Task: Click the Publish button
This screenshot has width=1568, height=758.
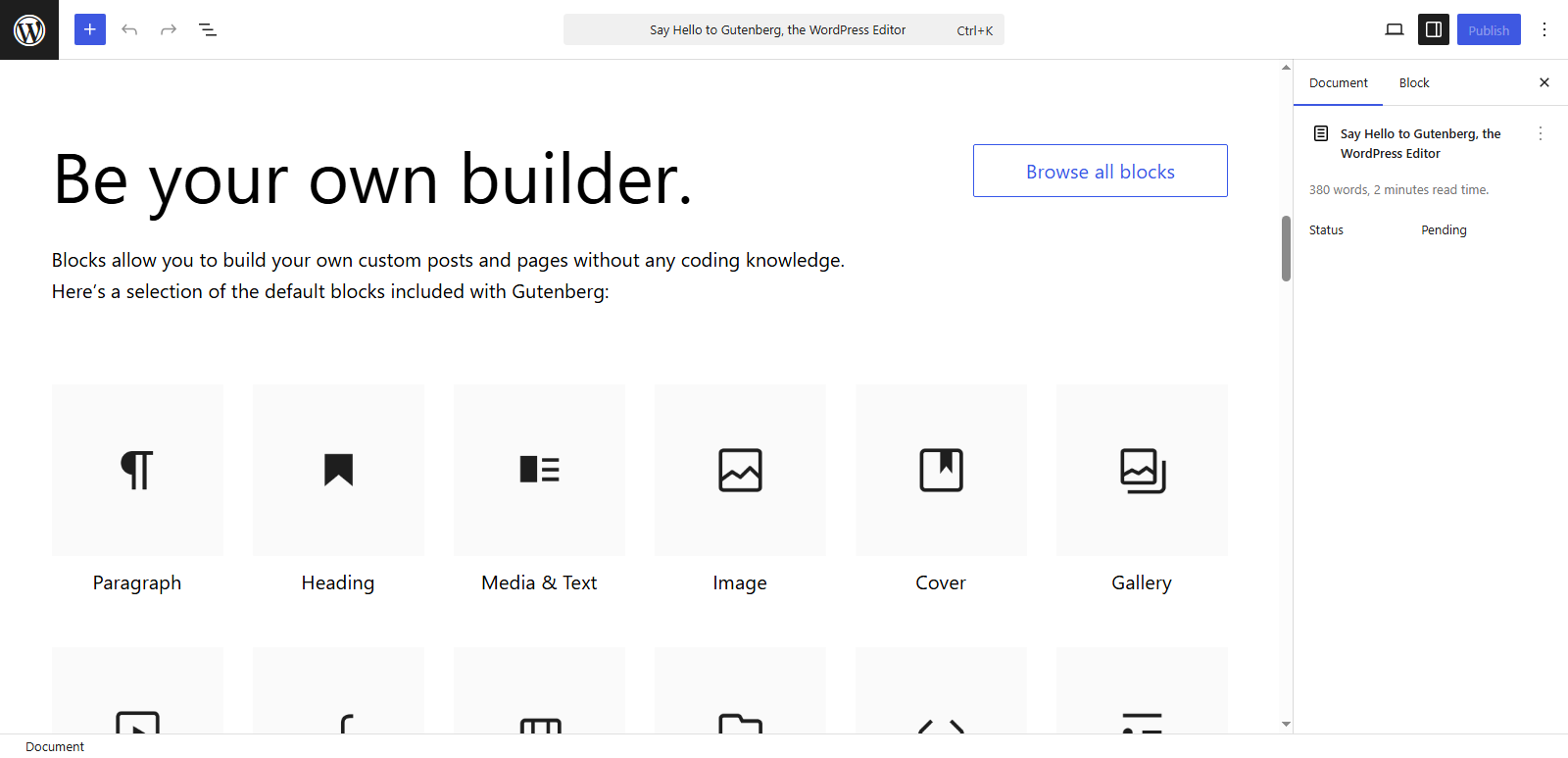Action: click(1489, 29)
